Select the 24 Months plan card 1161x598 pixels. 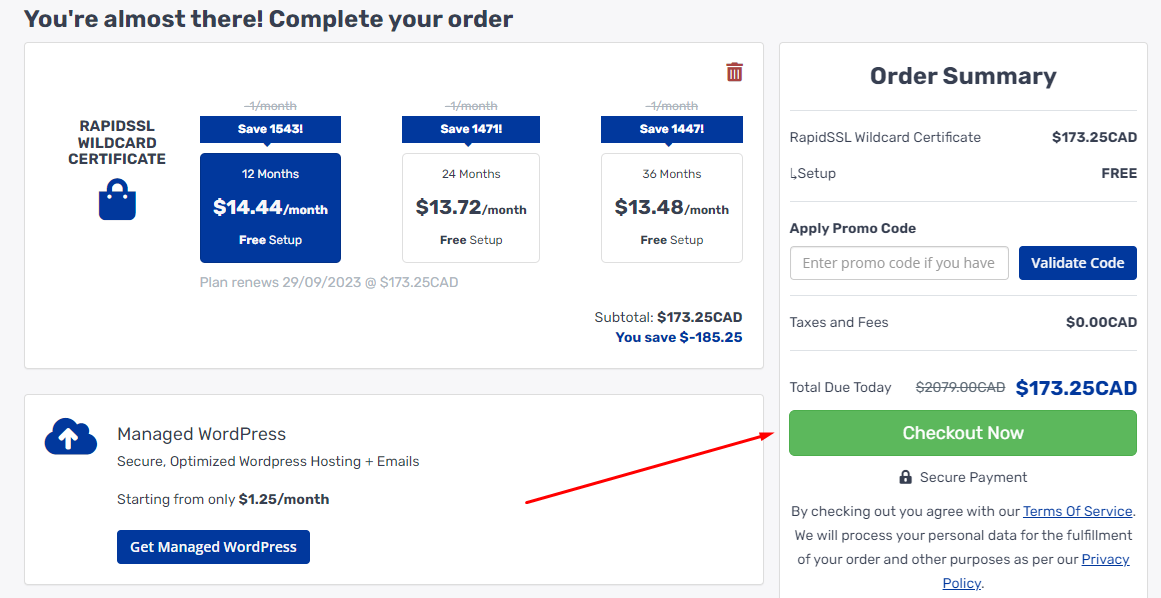470,207
